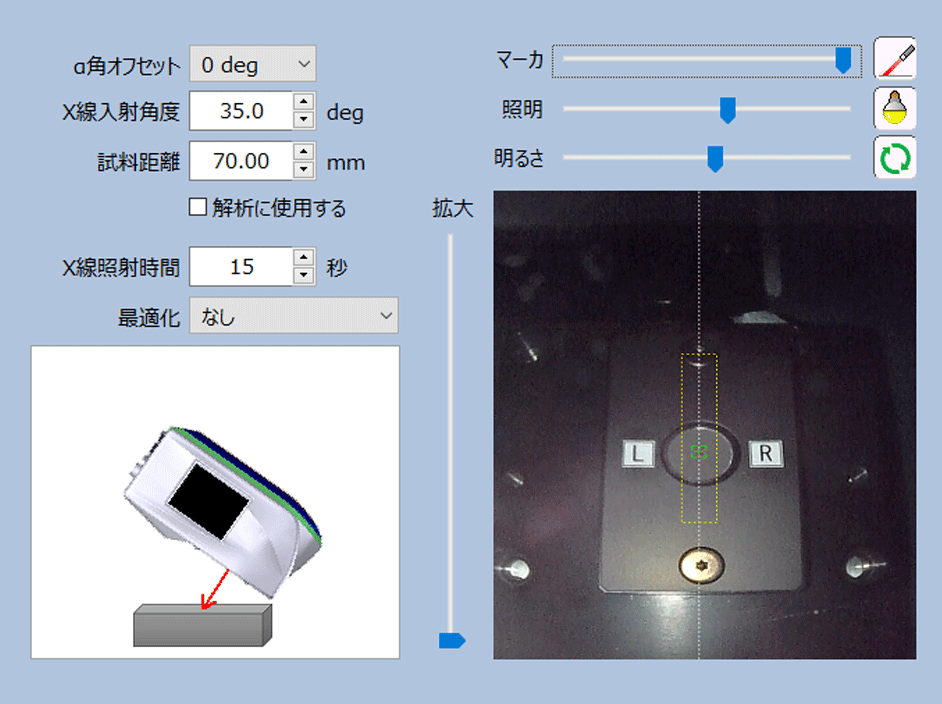942x704 pixels.
Task: Increase X線入射角度 with up arrow
Action: (304, 102)
